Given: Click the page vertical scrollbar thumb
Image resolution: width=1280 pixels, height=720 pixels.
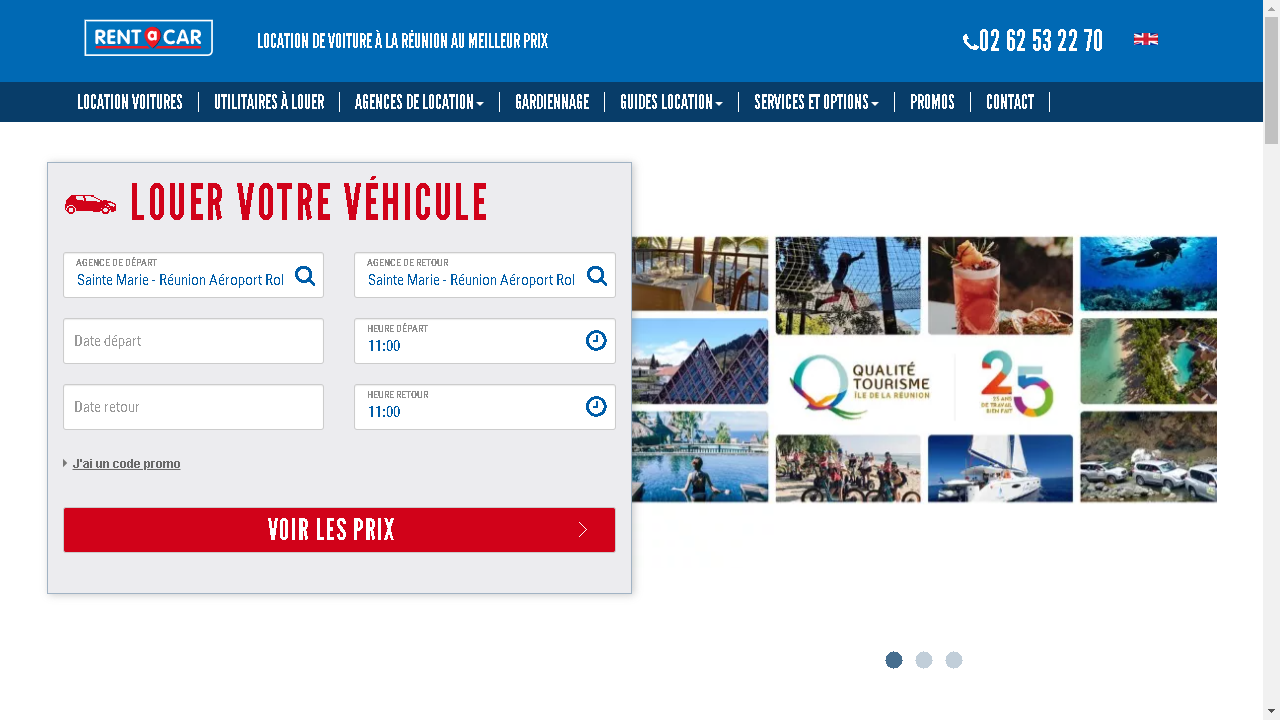Looking at the screenshot, I should pos(1271,80).
